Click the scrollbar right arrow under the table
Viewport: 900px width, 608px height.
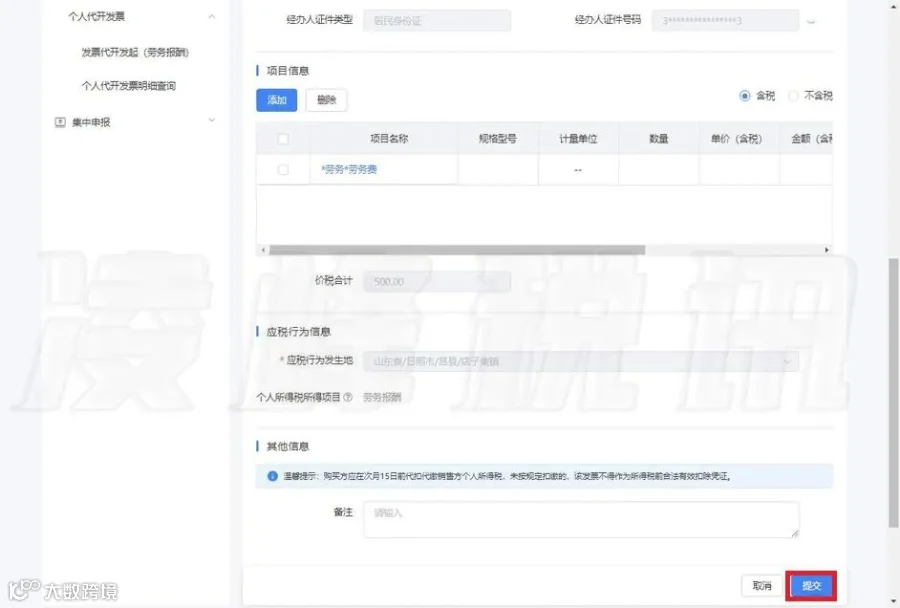point(827,250)
